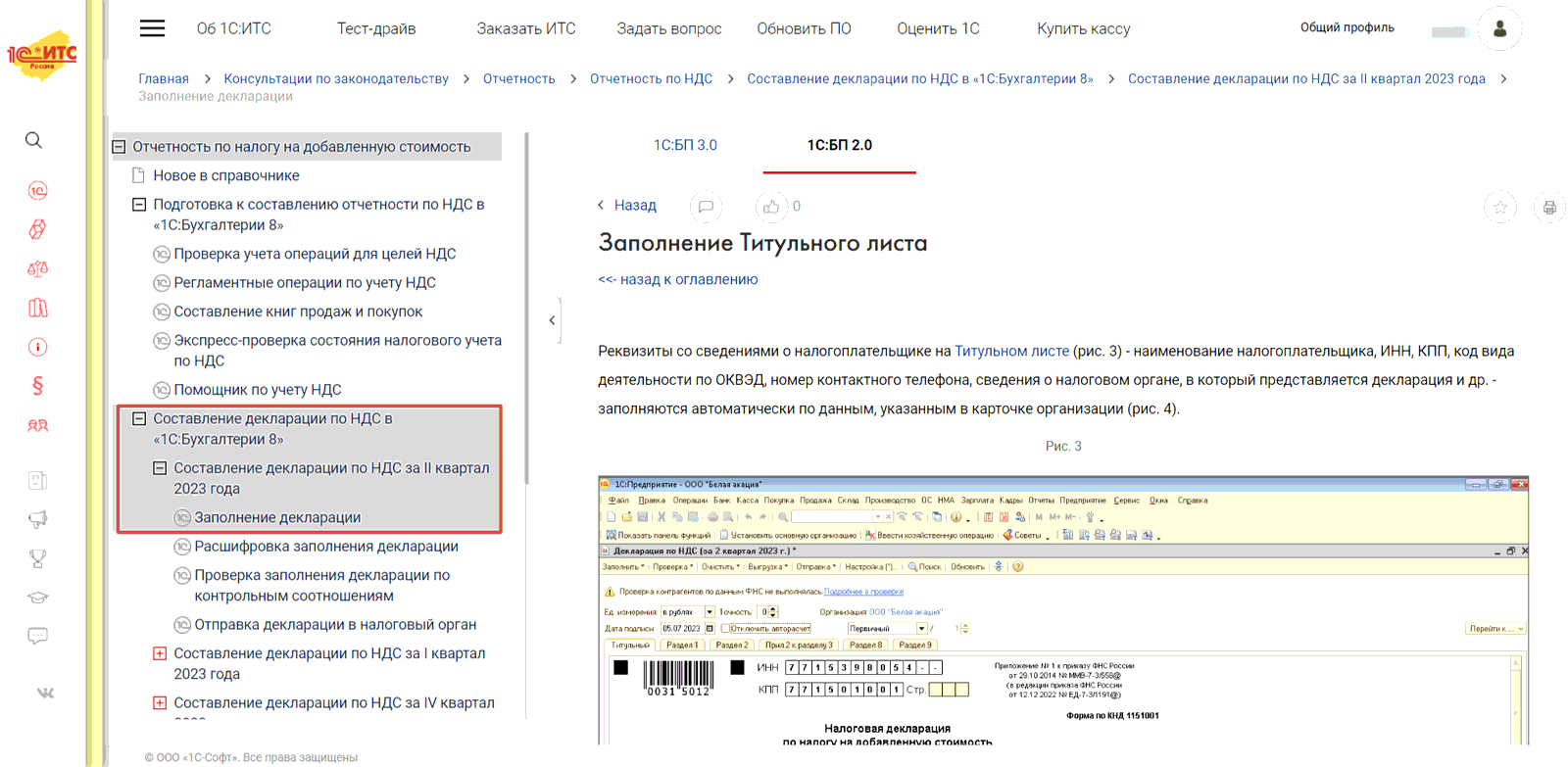Open the Отчетность breadcrumb

tap(519, 78)
